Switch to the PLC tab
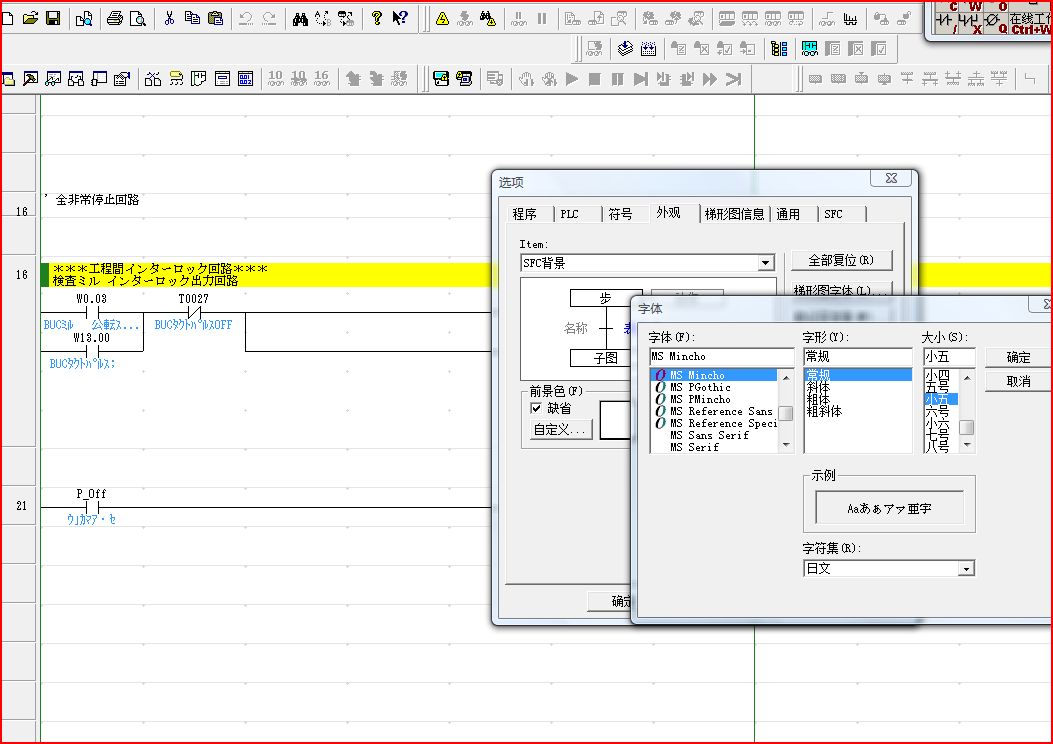The image size is (1053, 744). [569, 214]
